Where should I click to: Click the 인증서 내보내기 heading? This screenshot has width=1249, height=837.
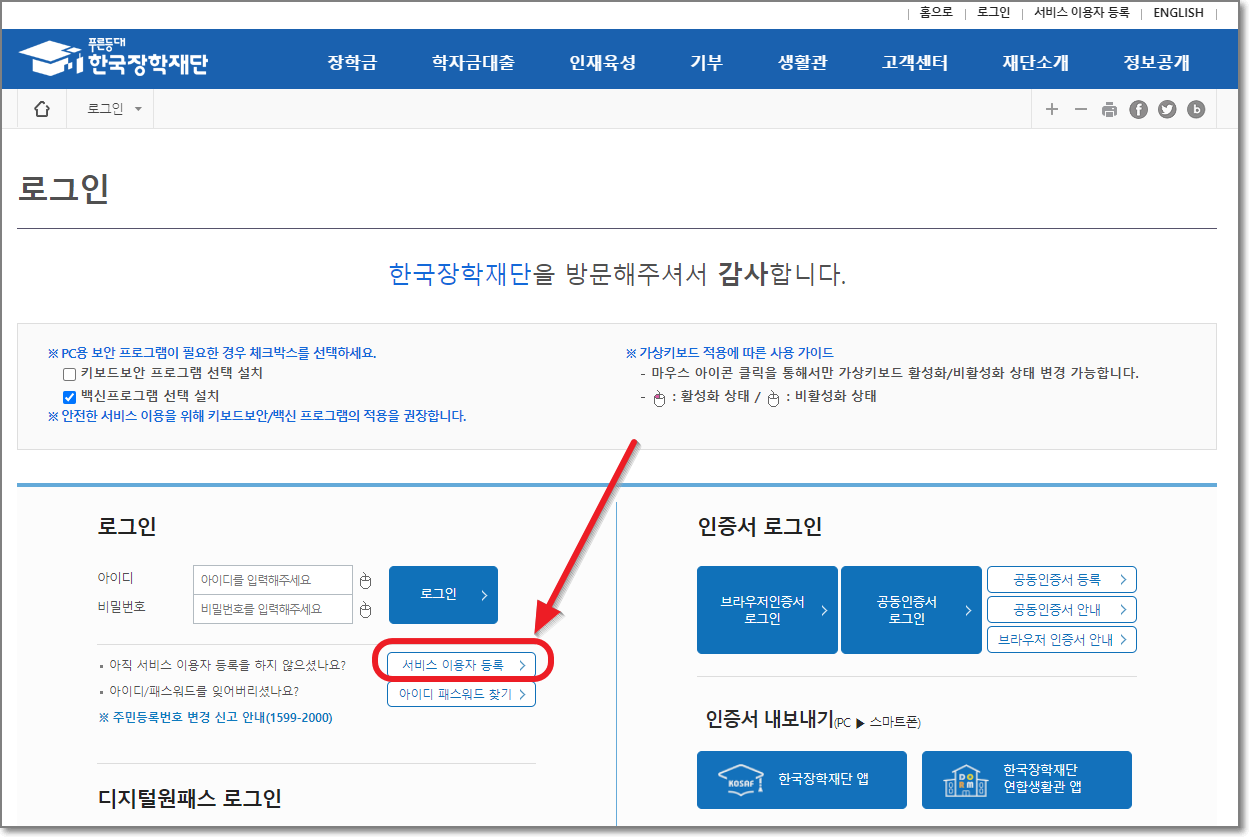(768, 719)
